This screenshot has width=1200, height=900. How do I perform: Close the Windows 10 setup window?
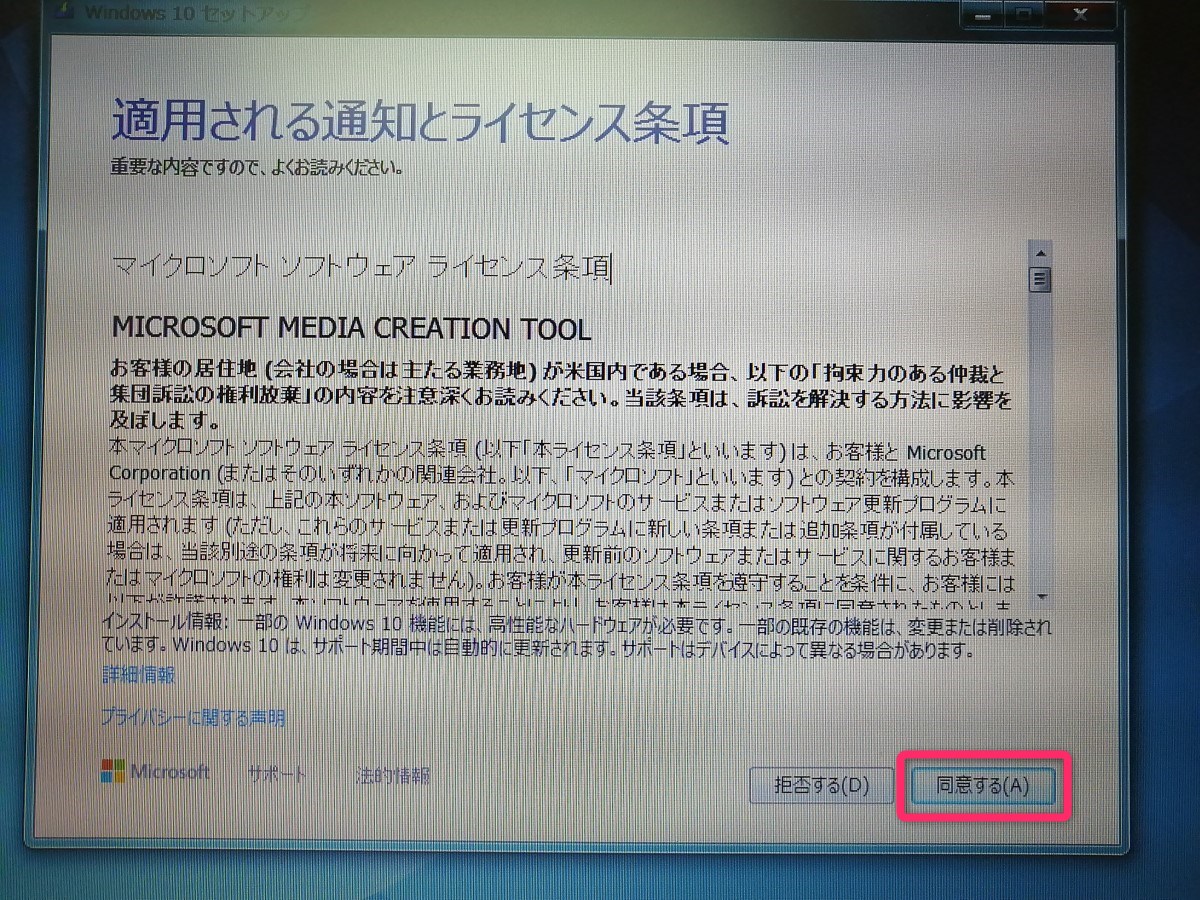pyautogui.click(x=1078, y=14)
